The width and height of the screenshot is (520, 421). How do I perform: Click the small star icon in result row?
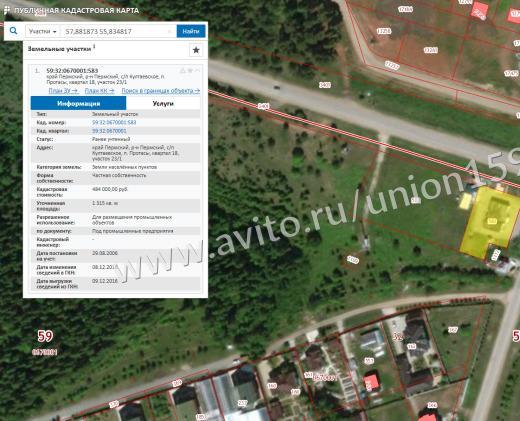point(190,70)
